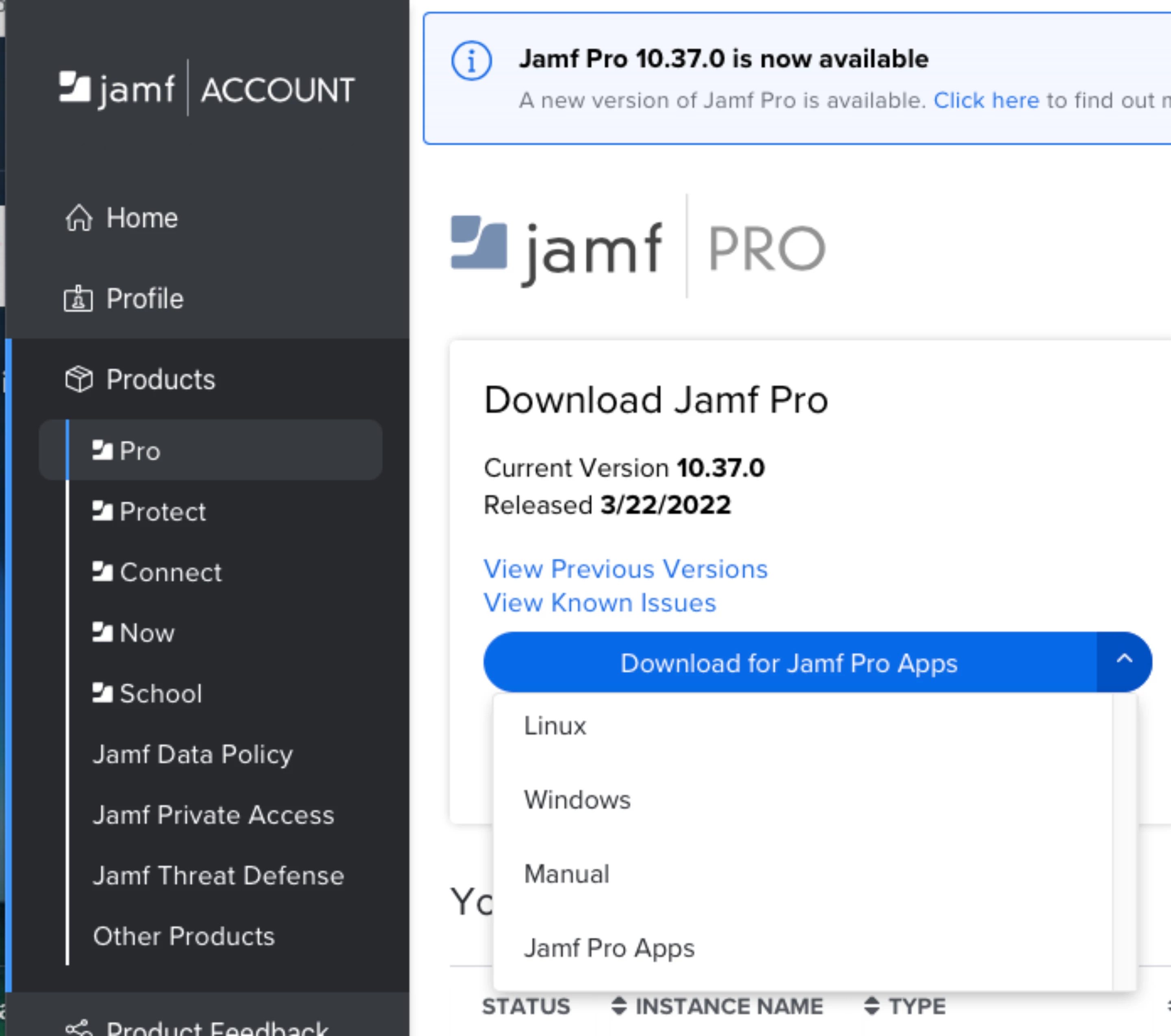The height and width of the screenshot is (1036, 1171).
Task: Click the Jamf icon next to Protect
Action: [102, 511]
